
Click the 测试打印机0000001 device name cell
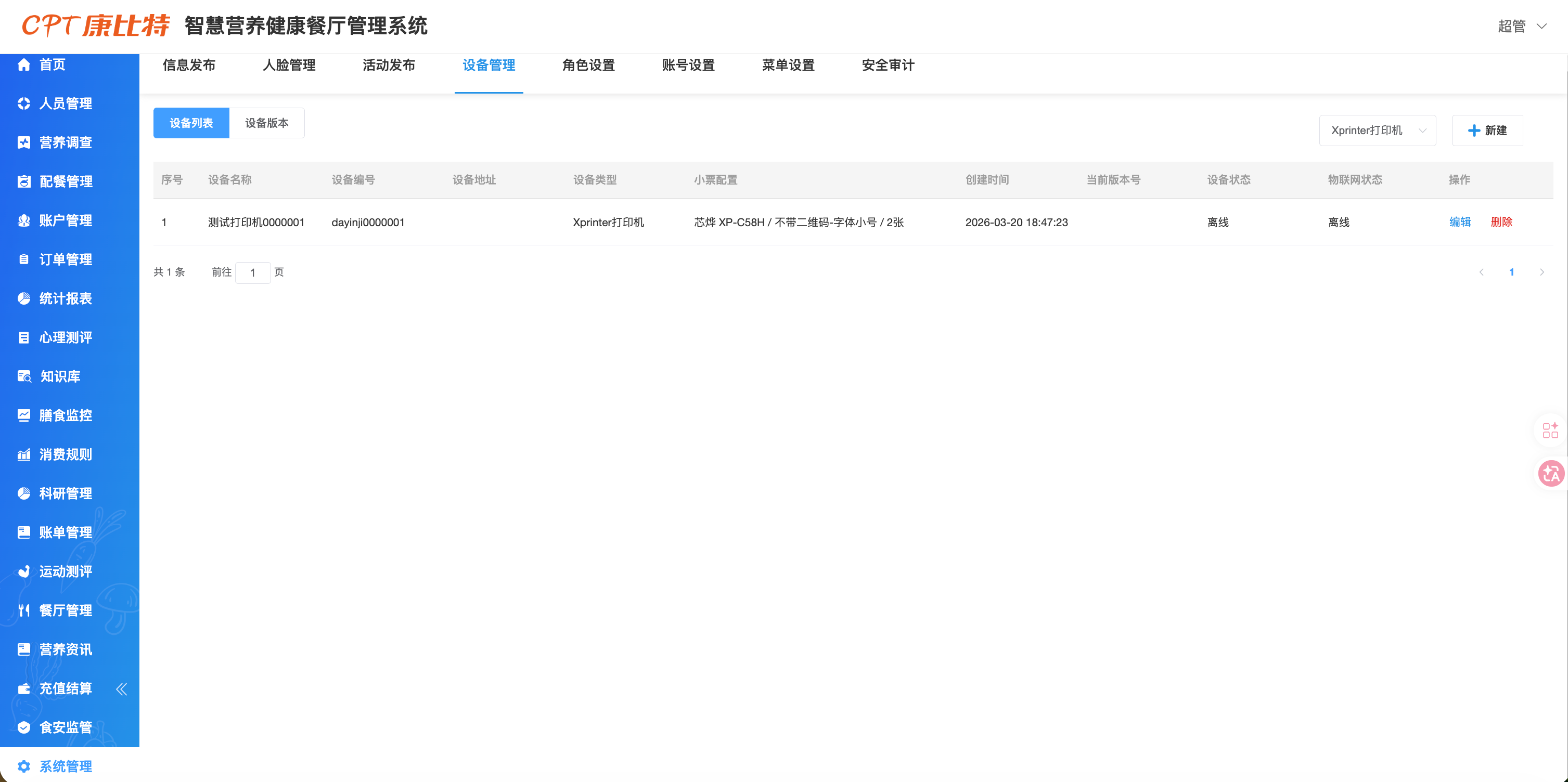click(x=255, y=222)
